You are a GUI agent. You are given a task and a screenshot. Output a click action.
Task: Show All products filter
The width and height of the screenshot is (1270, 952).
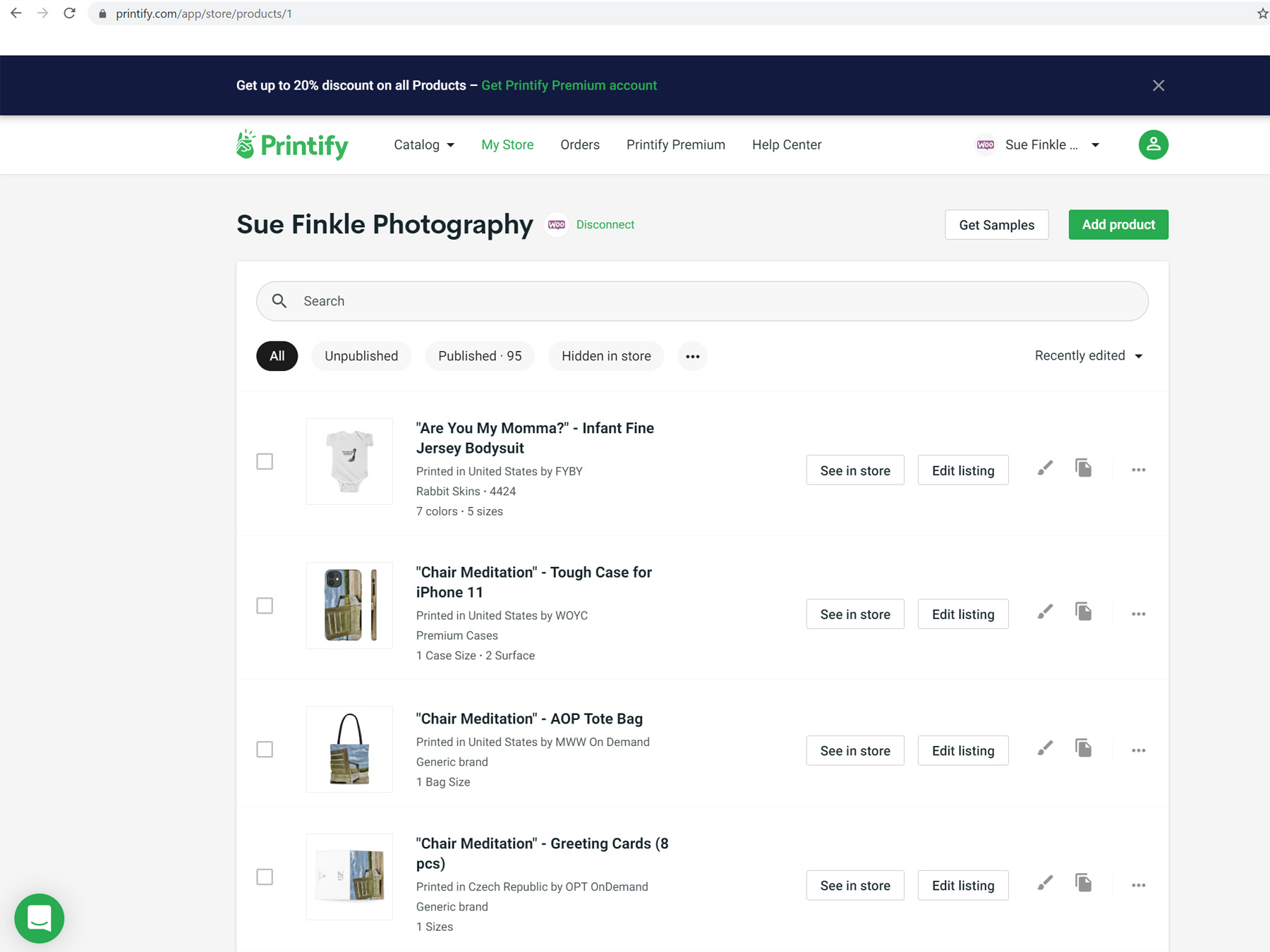tap(277, 356)
